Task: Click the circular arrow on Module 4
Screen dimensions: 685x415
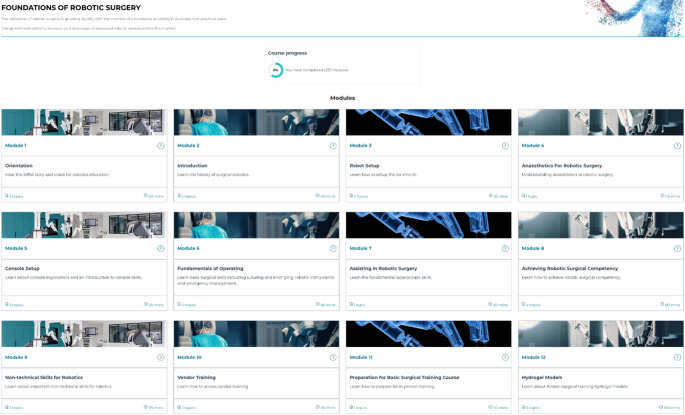Action: (x=677, y=146)
